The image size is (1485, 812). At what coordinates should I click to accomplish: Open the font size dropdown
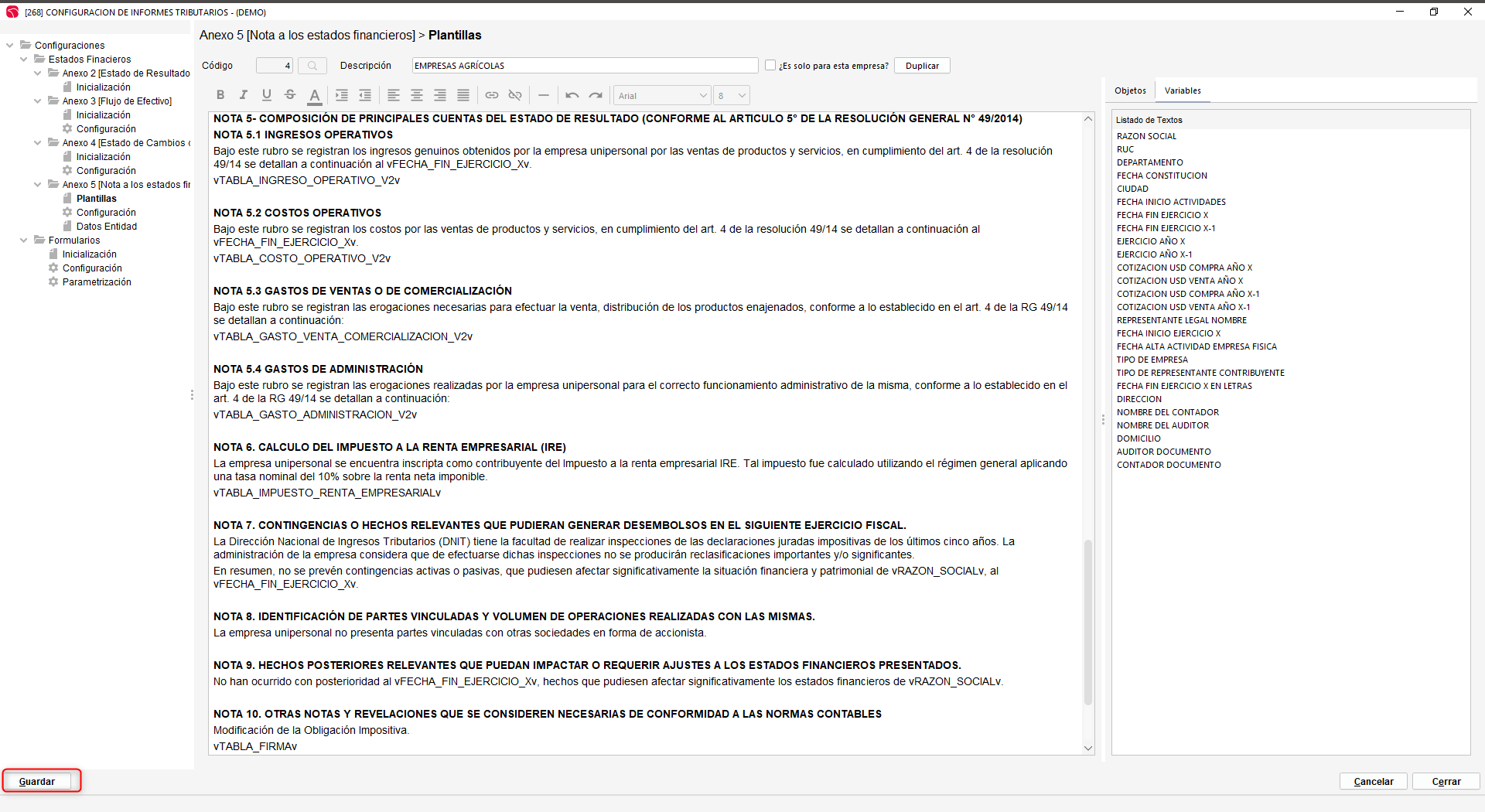tap(731, 96)
